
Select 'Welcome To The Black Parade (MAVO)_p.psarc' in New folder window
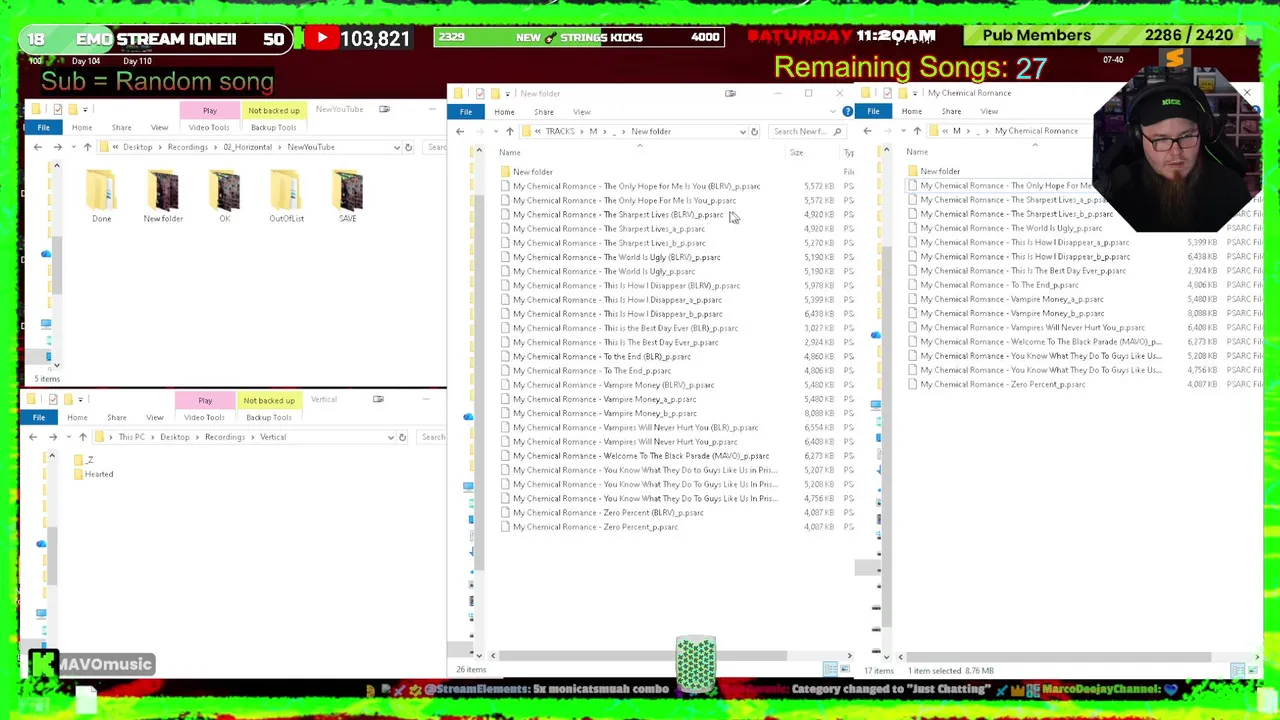click(634, 456)
